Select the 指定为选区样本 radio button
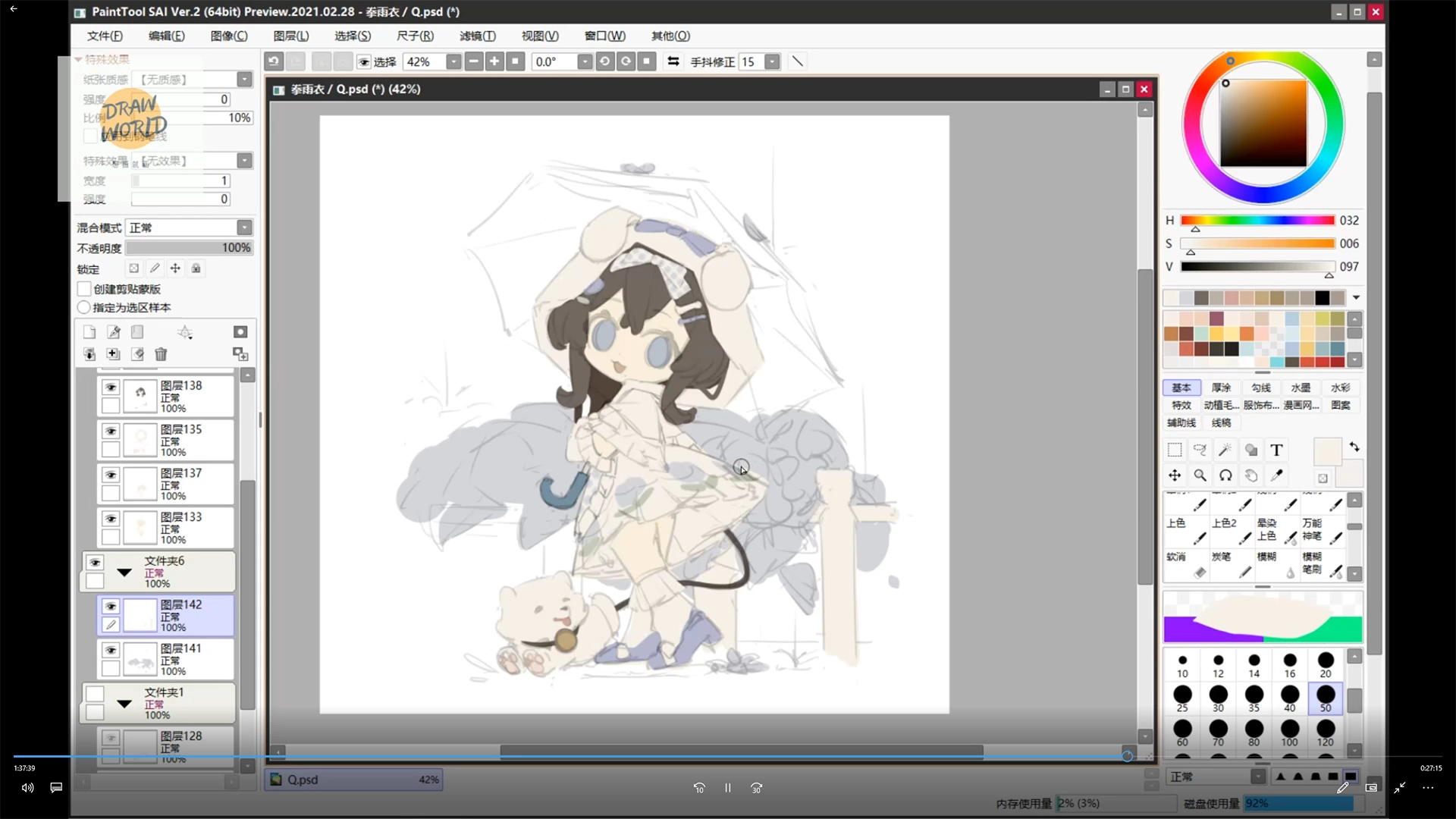 (x=84, y=307)
